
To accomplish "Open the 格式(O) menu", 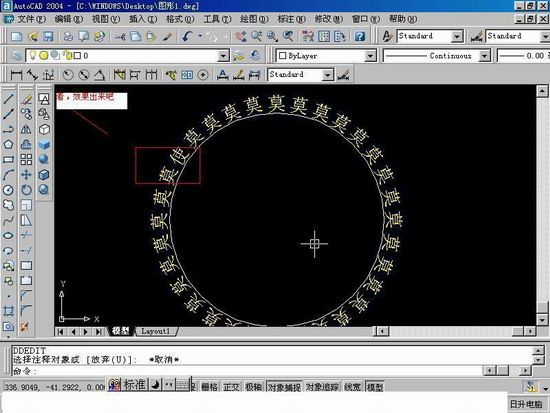I will 180,19.
